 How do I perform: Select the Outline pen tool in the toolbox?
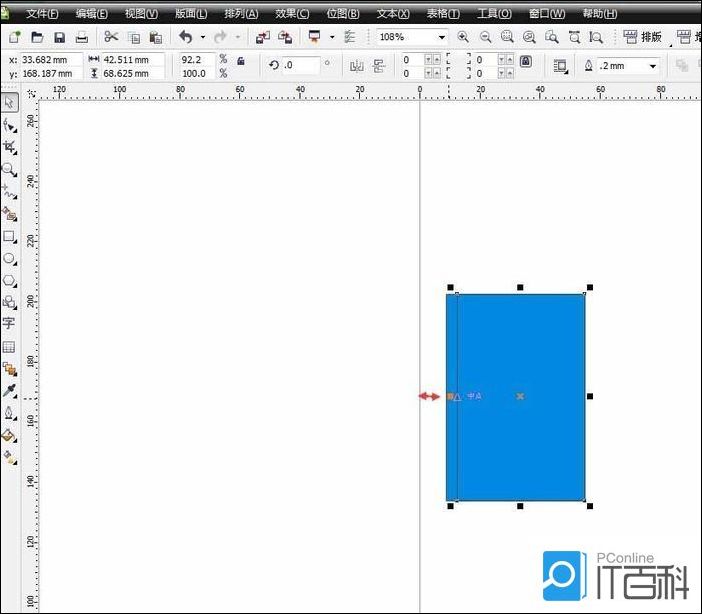[9, 413]
